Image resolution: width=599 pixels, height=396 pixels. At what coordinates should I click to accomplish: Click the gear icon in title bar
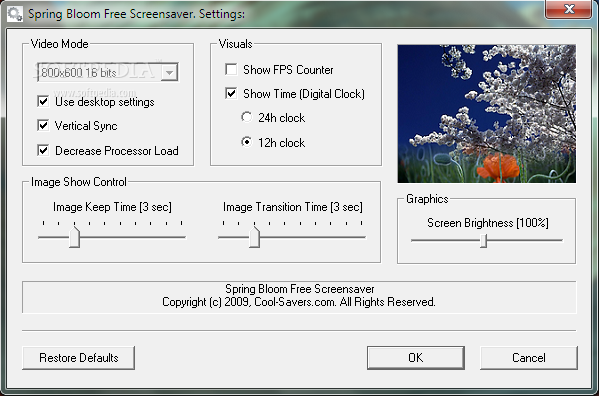tap(15, 14)
